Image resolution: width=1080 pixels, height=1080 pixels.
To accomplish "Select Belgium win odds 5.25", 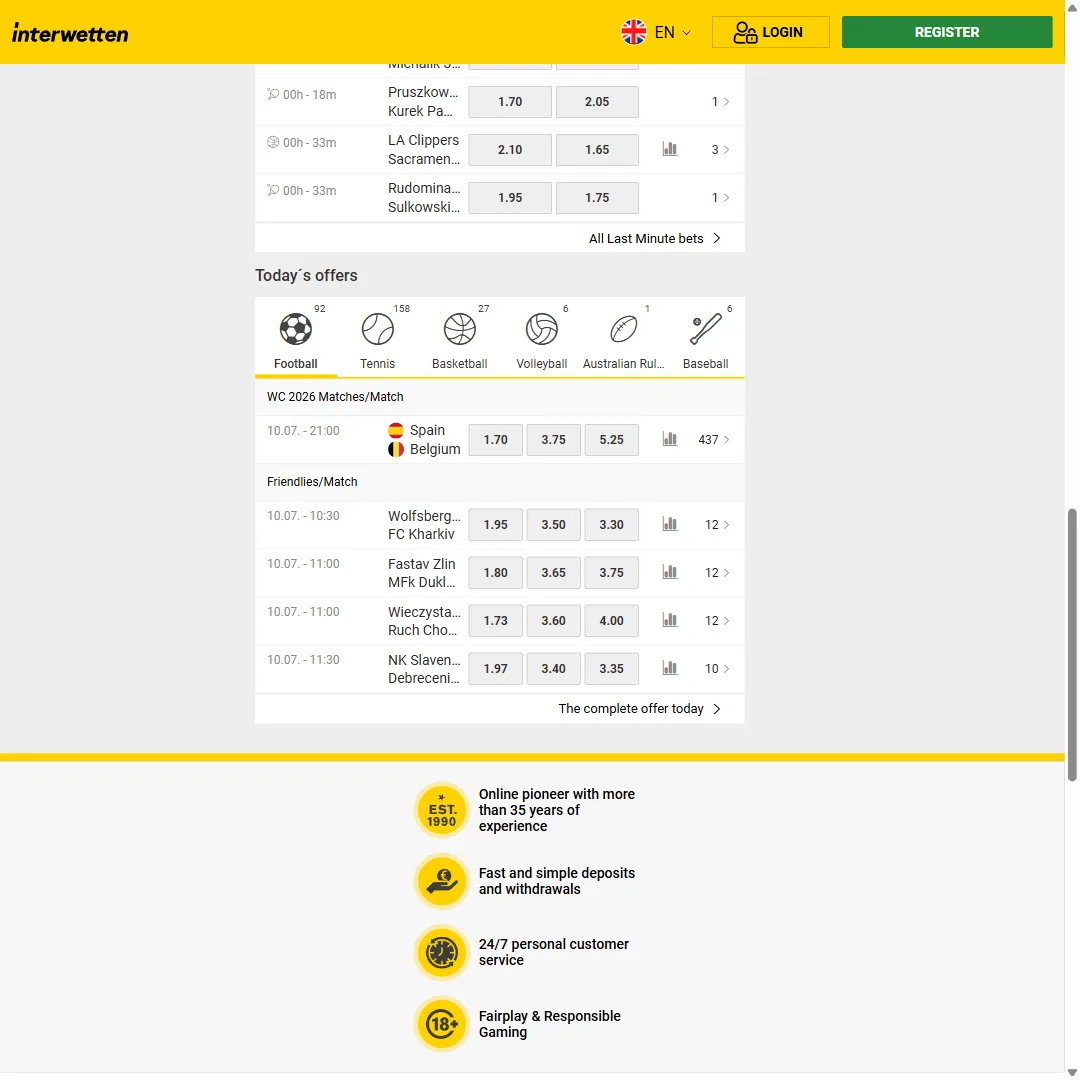I will 611,439.
